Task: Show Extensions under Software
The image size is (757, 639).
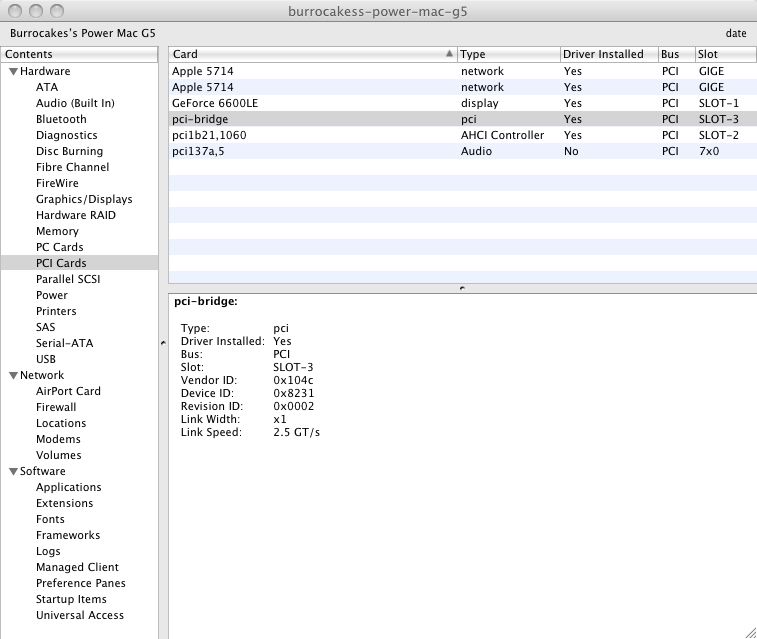Action: coord(64,503)
